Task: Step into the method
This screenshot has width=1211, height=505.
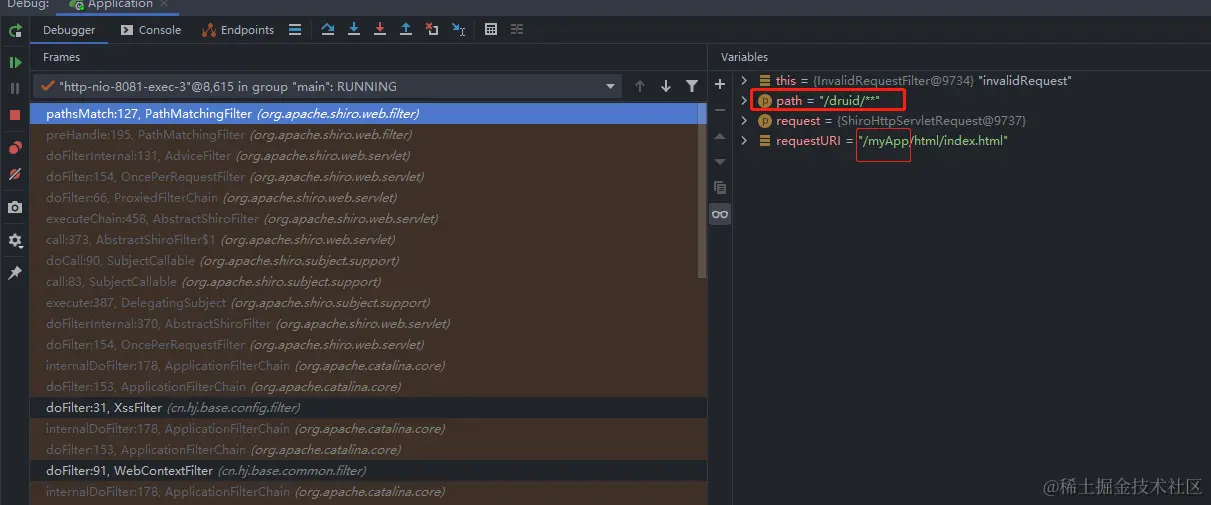Action: point(354,30)
